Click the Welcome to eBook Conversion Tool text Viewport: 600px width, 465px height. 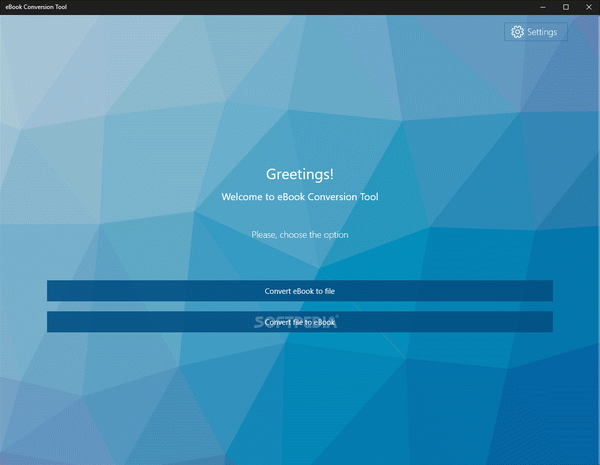tap(300, 197)
